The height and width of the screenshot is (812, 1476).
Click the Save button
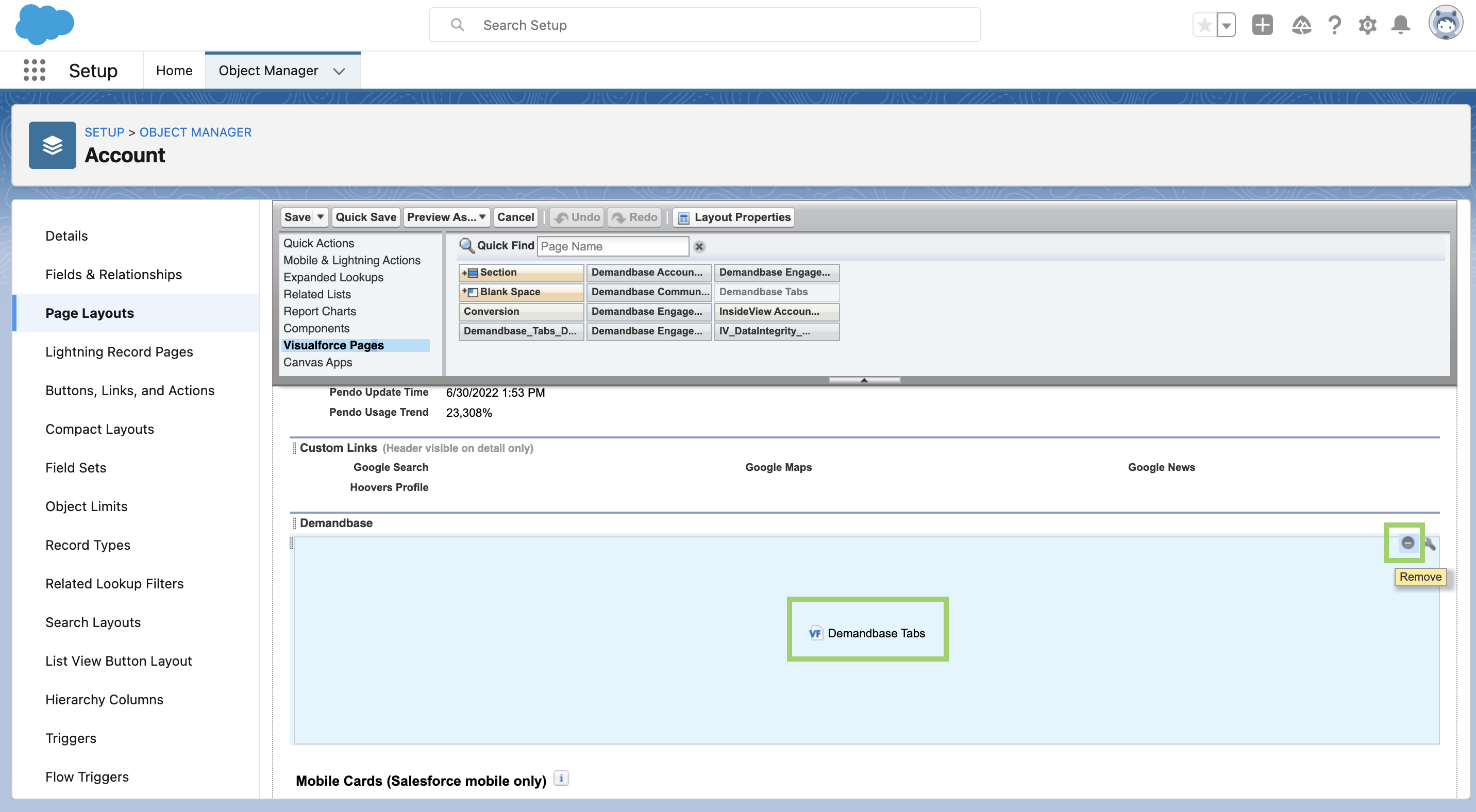click(297, 217)
